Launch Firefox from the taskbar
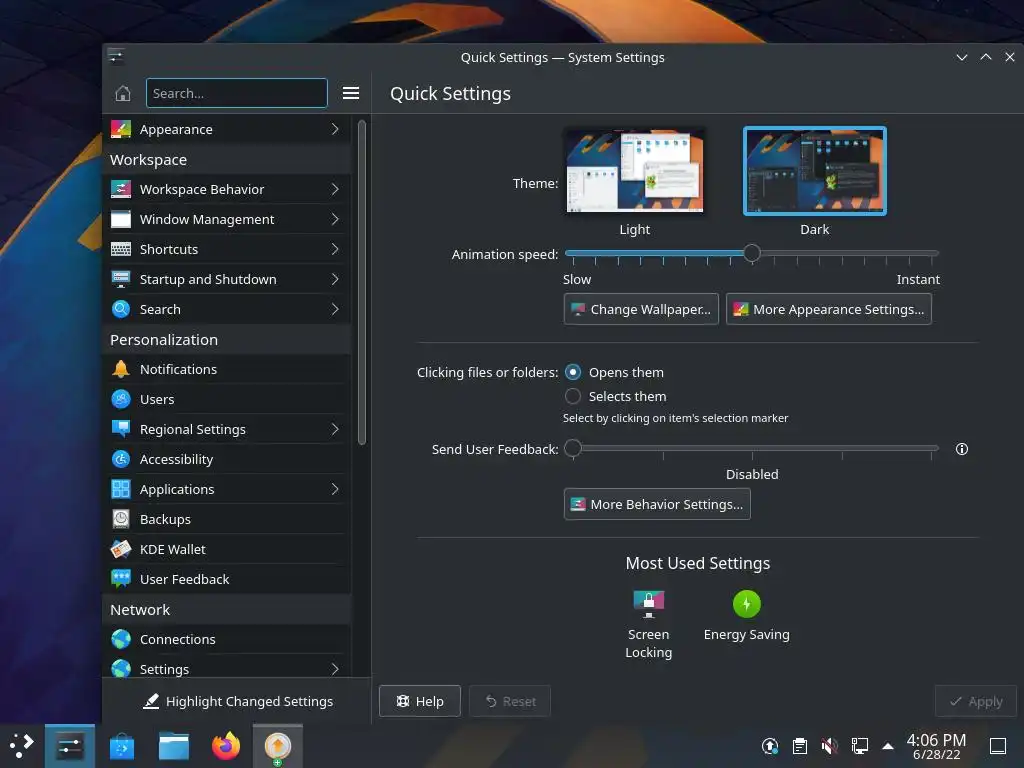Image resolution: width=1024 pixels, height=768 pixels. [x=226, y=746]
